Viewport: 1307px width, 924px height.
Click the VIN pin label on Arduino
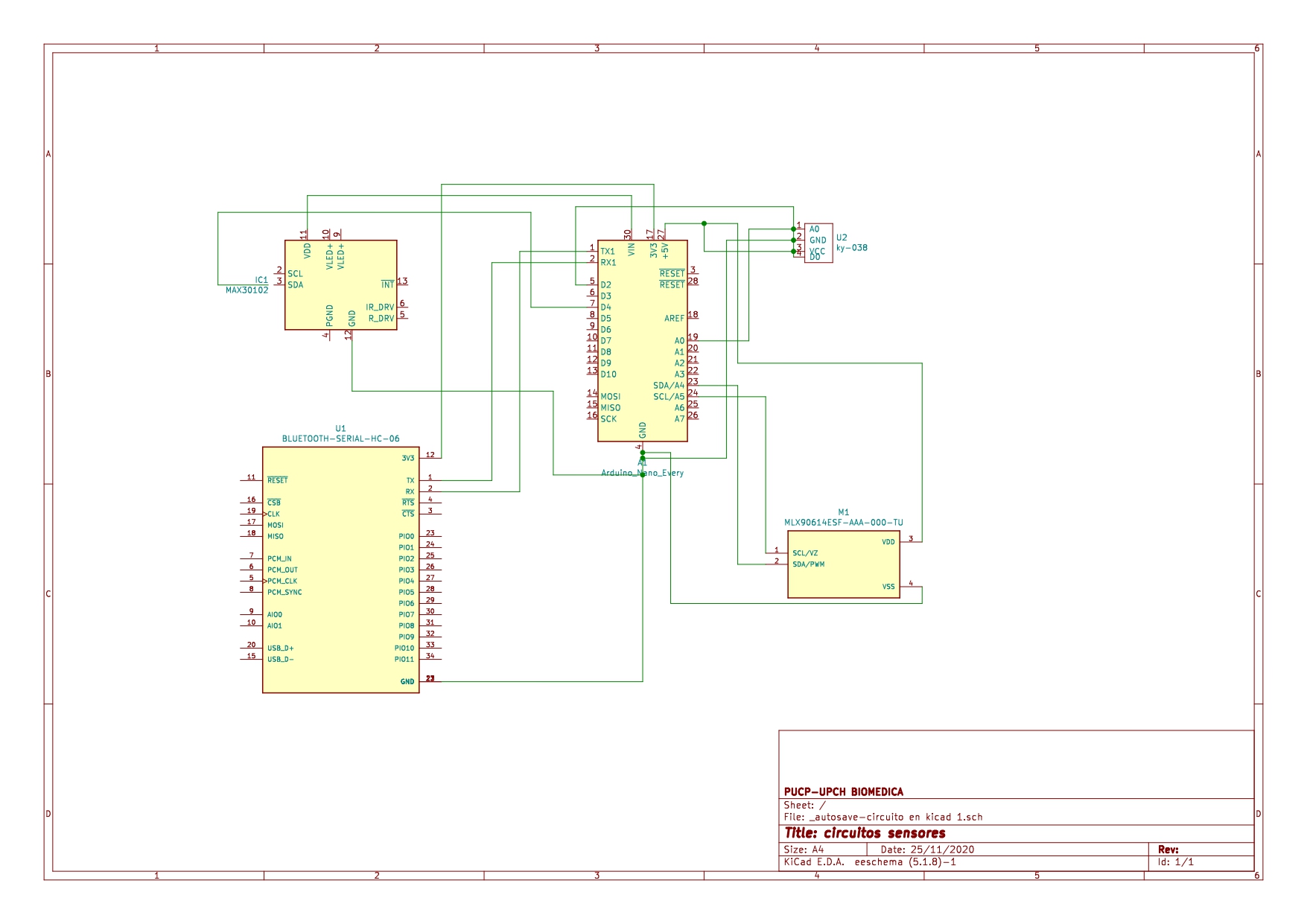point(632,249)
